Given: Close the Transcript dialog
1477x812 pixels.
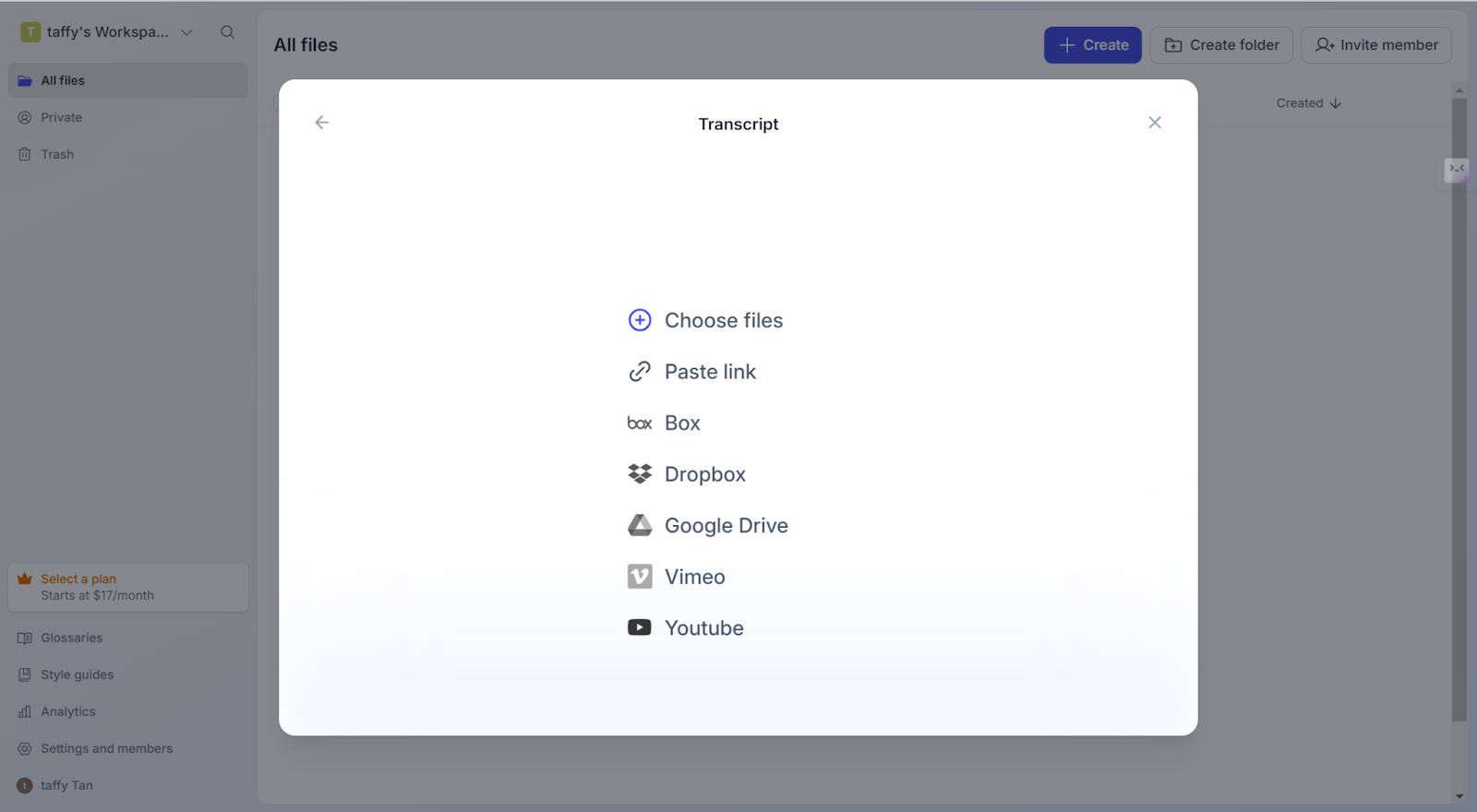Looking at the screenshot, I should click(x=1154, y=123).
